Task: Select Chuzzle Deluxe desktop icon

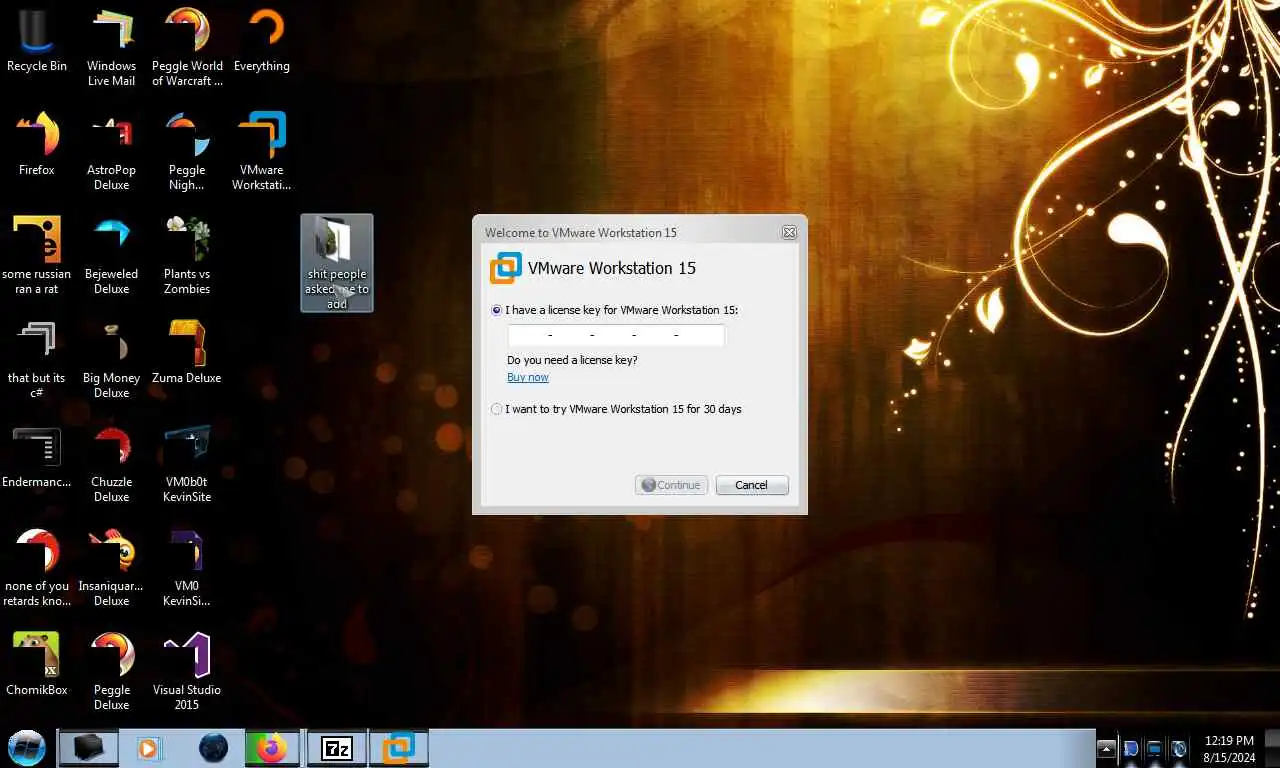Action: coord(112,464)
